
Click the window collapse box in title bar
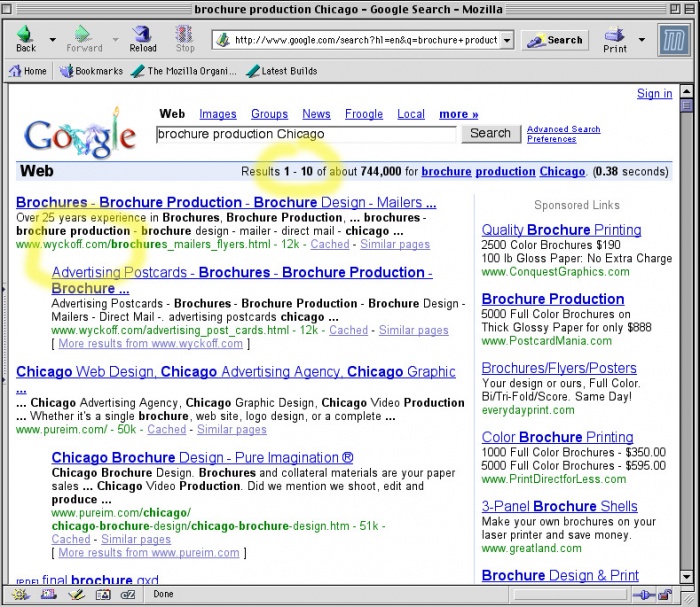click(x=689, y=8)
